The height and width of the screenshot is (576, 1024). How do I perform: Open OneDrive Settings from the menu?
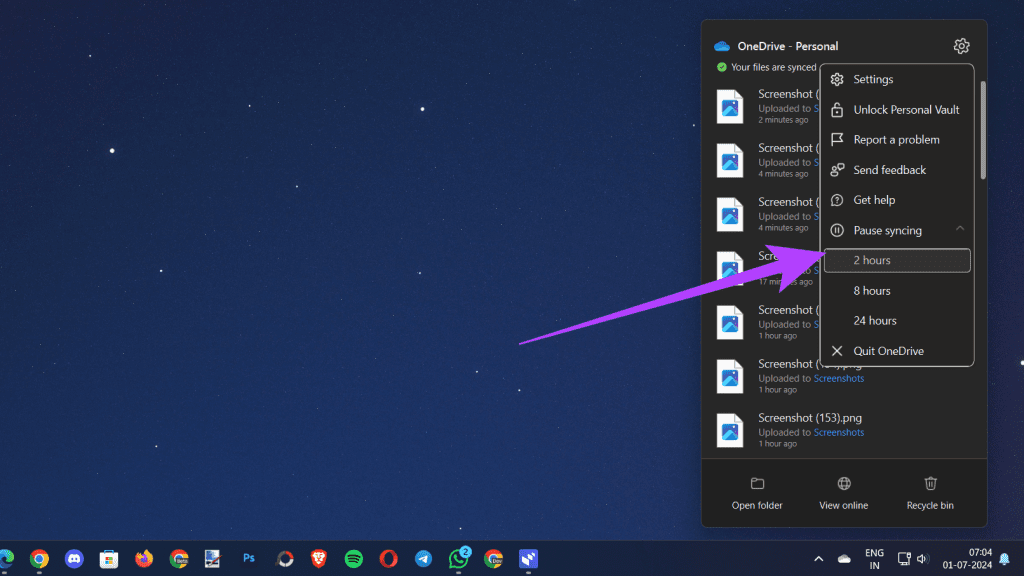coord(872,79)
